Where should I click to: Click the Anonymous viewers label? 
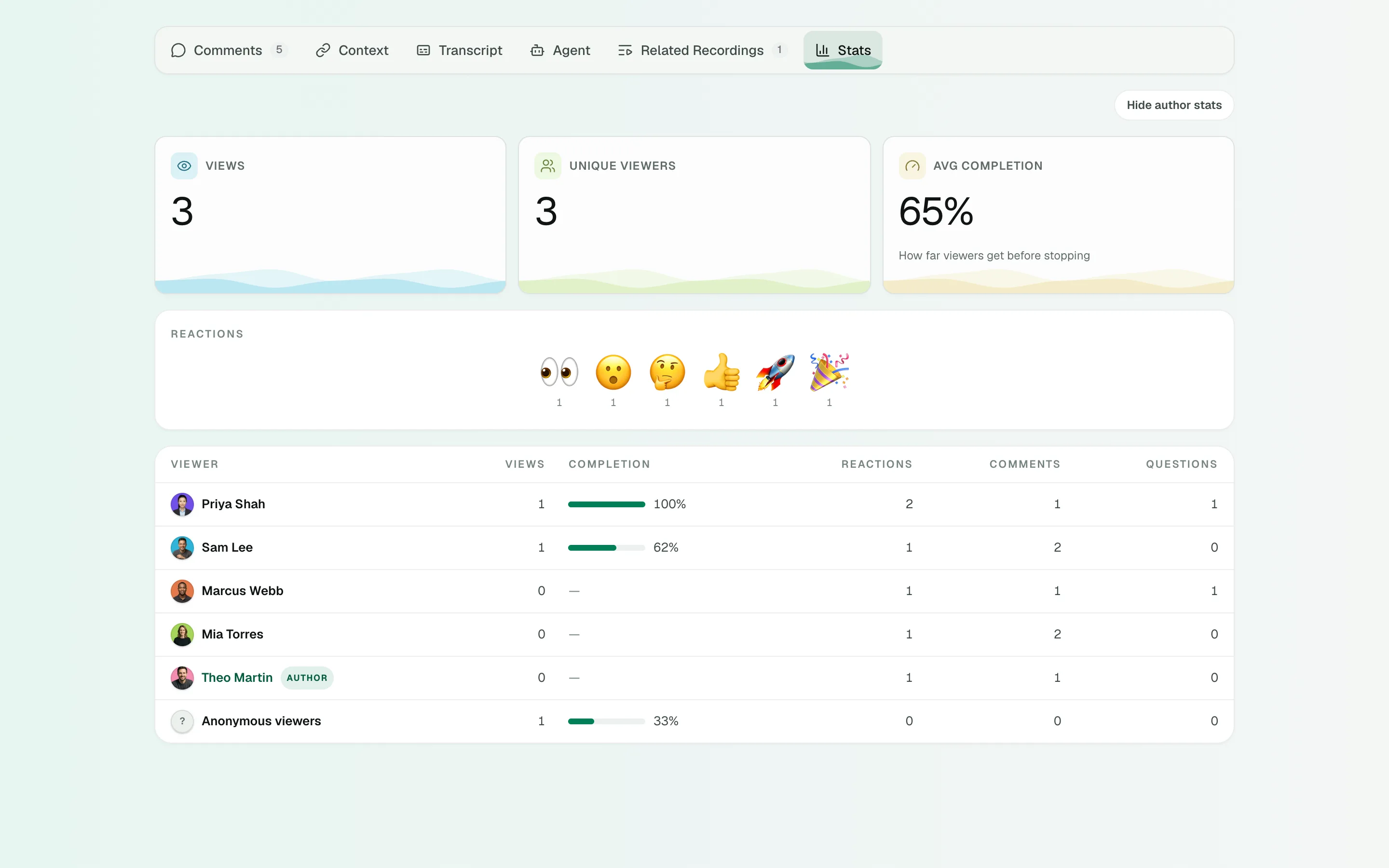(261, 721)
